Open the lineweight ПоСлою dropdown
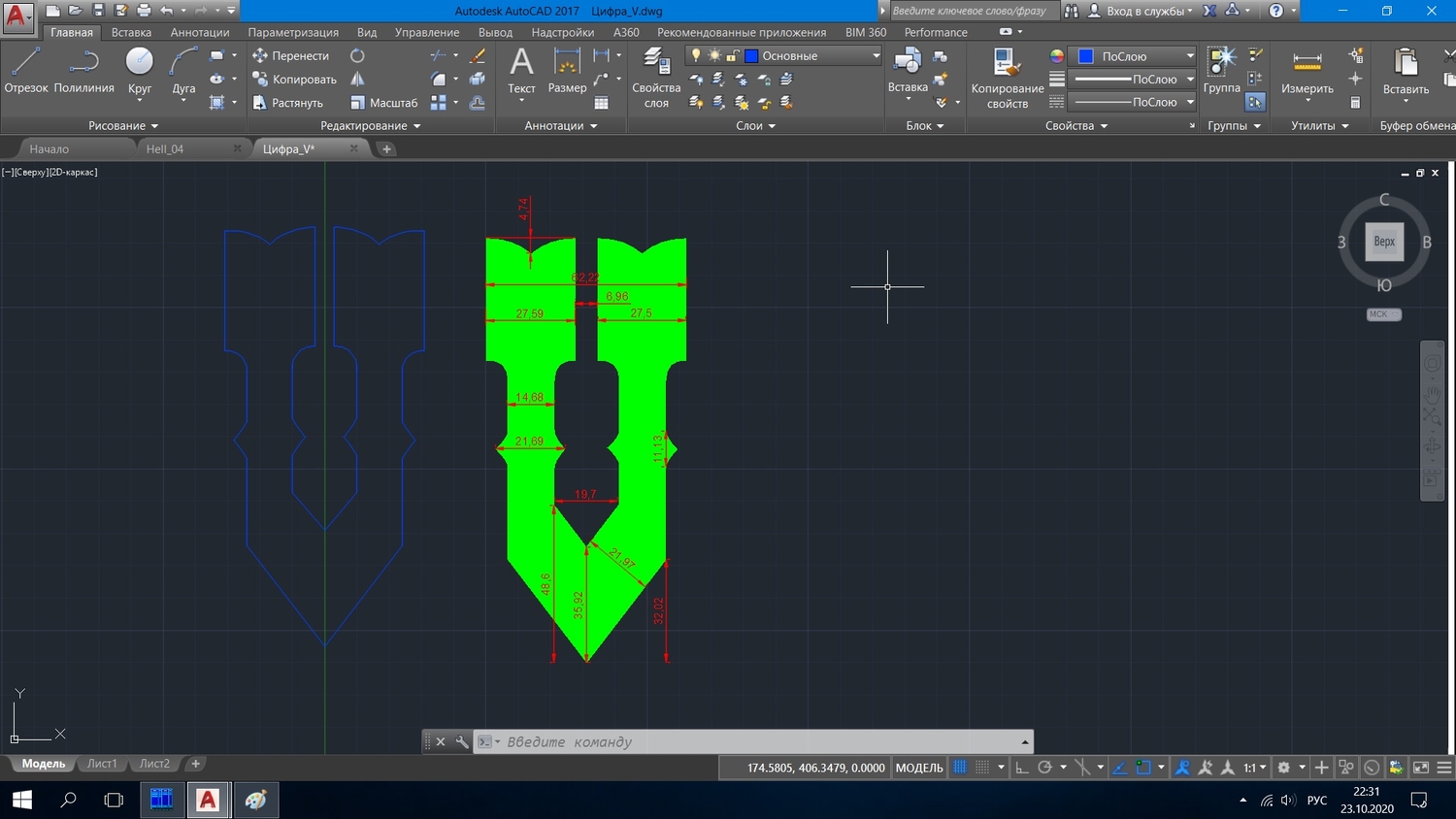The height and width of the screenshot is (819, 1456). (x=1132, y=79)
